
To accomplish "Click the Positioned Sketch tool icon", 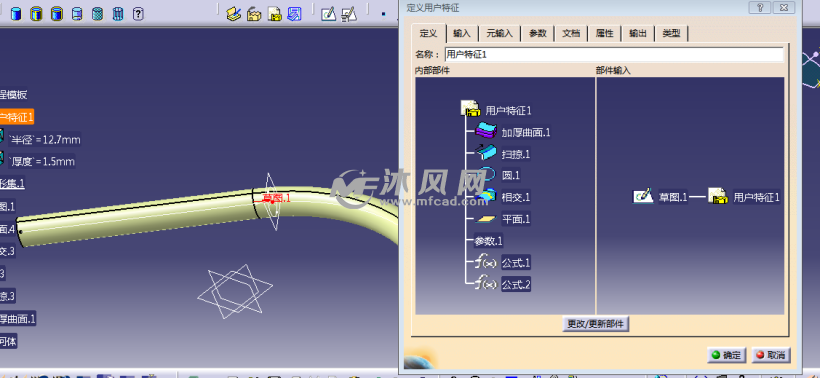I will coord(349,14).
